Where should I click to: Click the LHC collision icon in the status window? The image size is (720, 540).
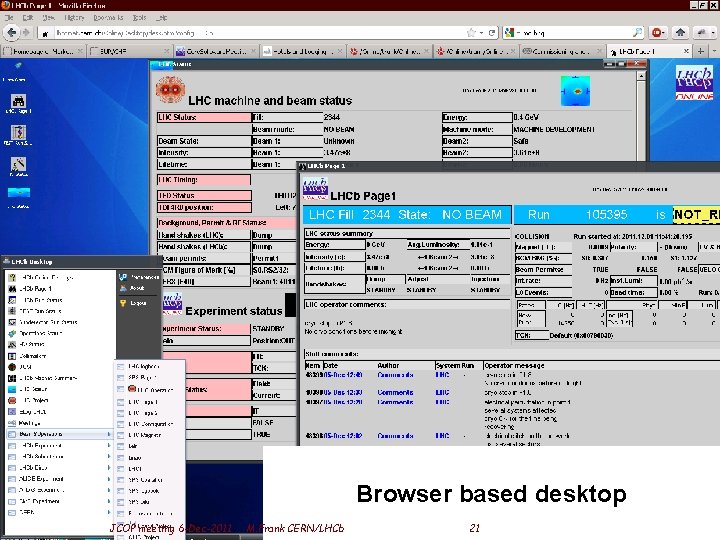[x=170, y=88]
